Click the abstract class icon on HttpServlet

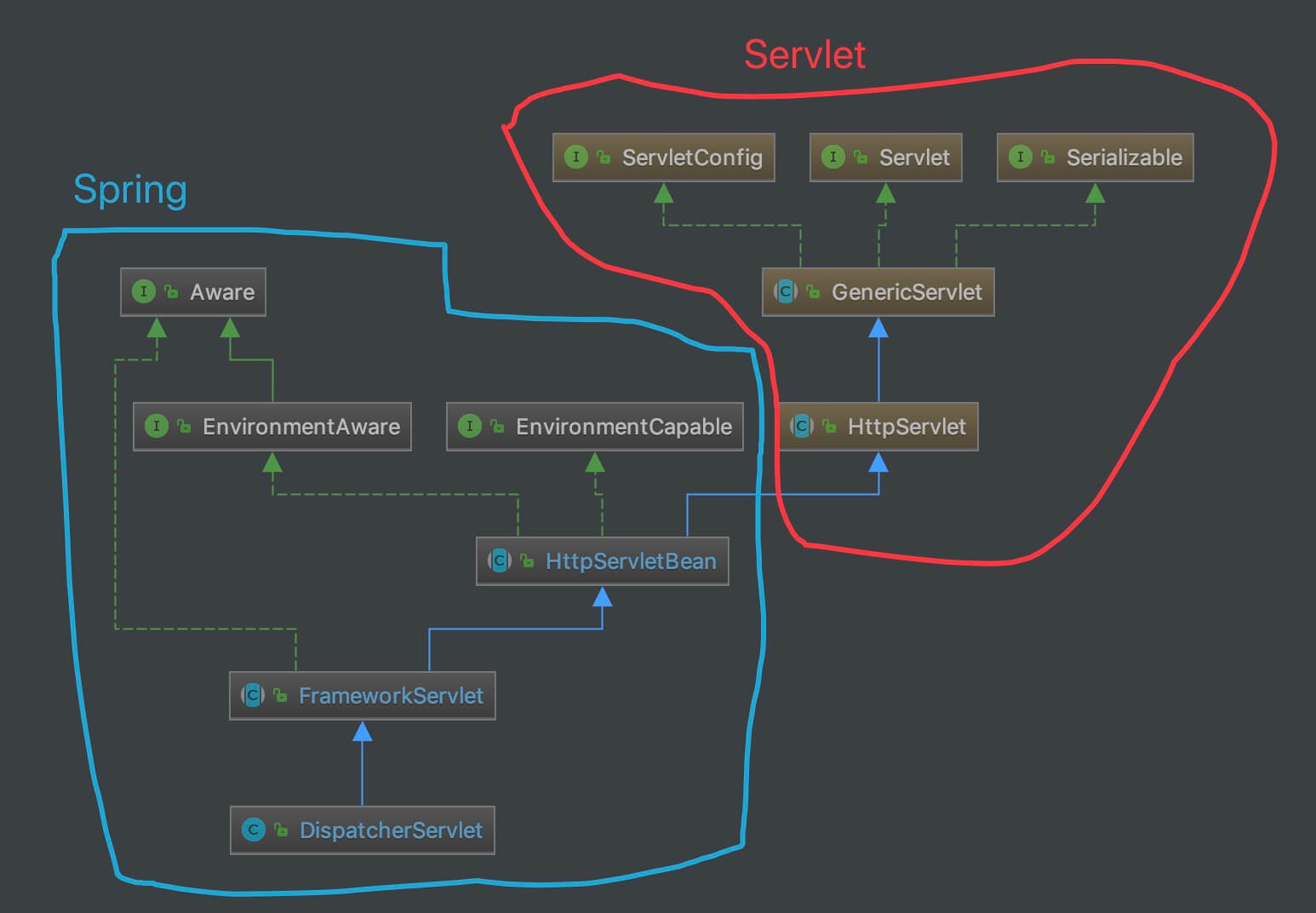point(801,426)
